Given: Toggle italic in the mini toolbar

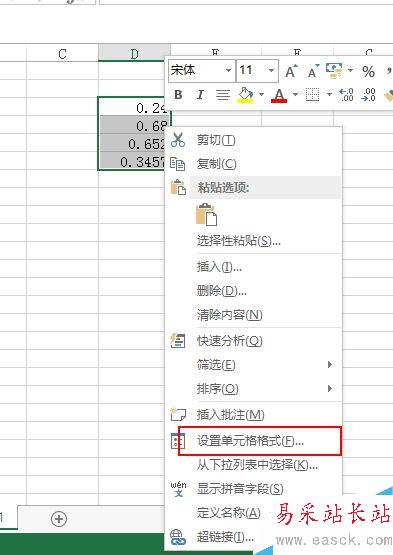Looking at the screenshot, I should click(200, 95).
